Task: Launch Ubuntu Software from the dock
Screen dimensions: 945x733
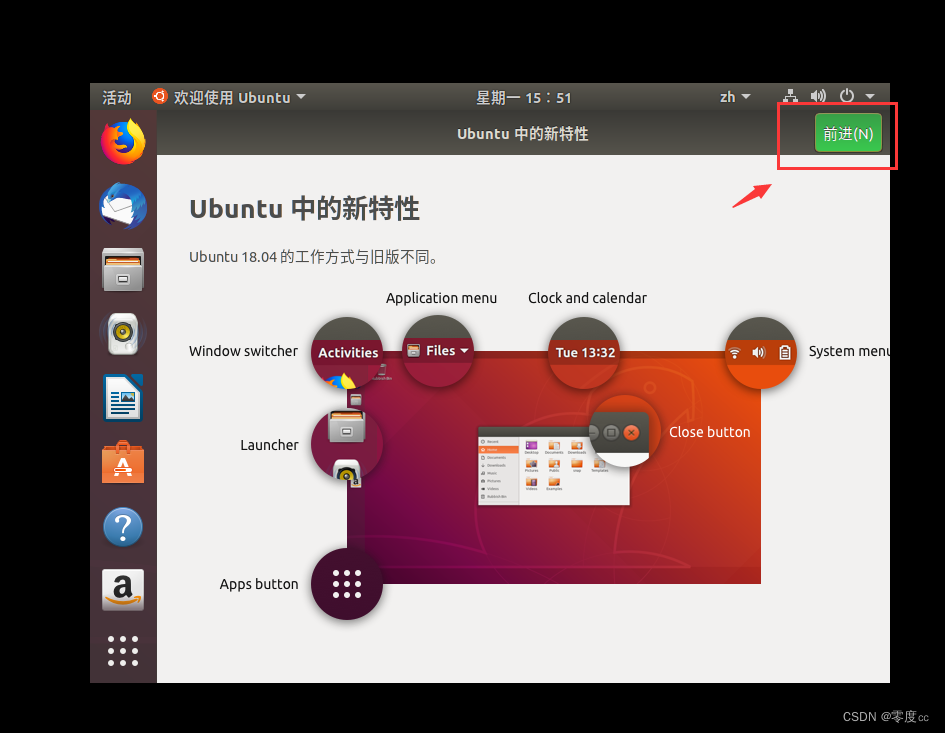Action: click(122, 462)
